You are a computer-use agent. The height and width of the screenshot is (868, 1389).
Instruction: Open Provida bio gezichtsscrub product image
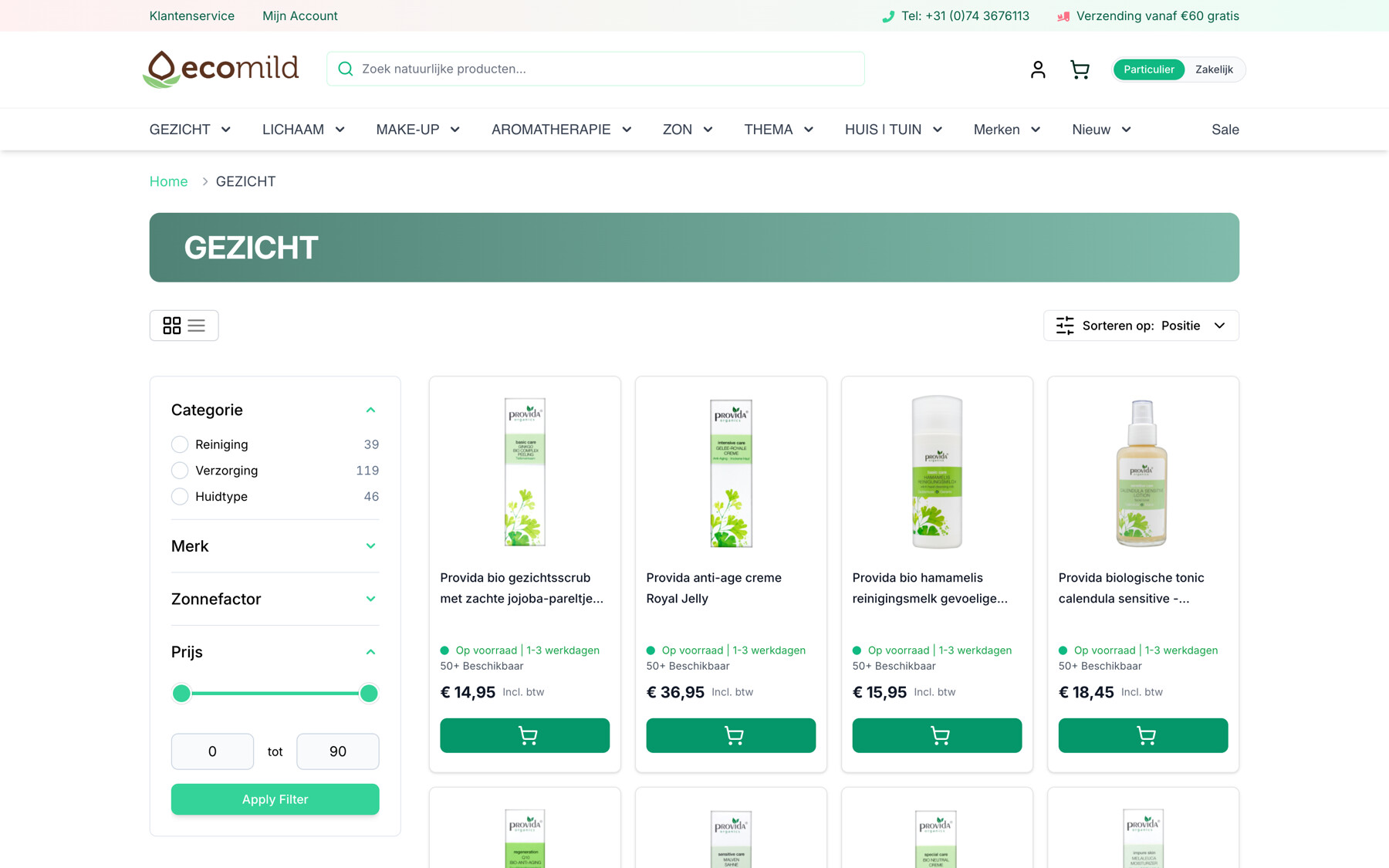pos(525,471)
